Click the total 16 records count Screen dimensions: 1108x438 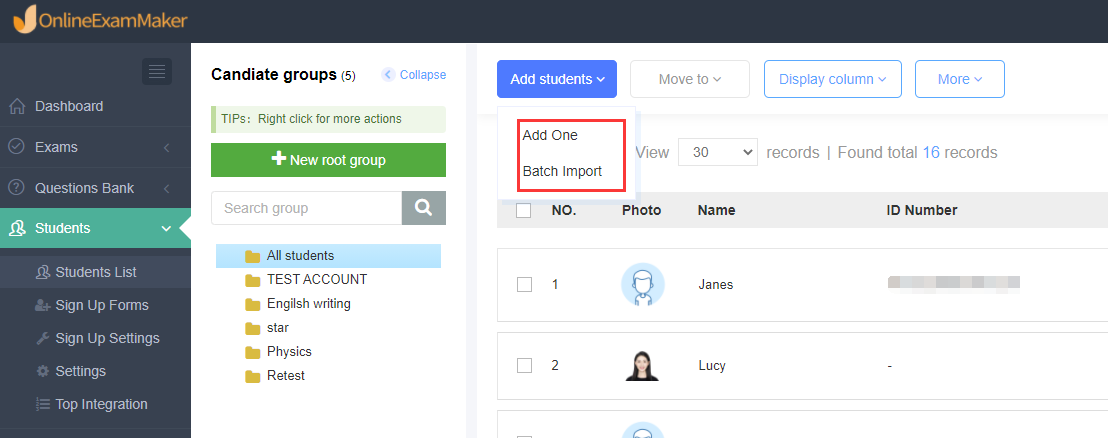(931, 152)
